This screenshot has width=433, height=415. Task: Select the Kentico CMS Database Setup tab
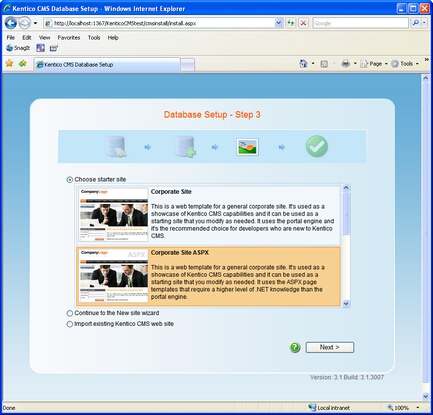tap(107, 65)
